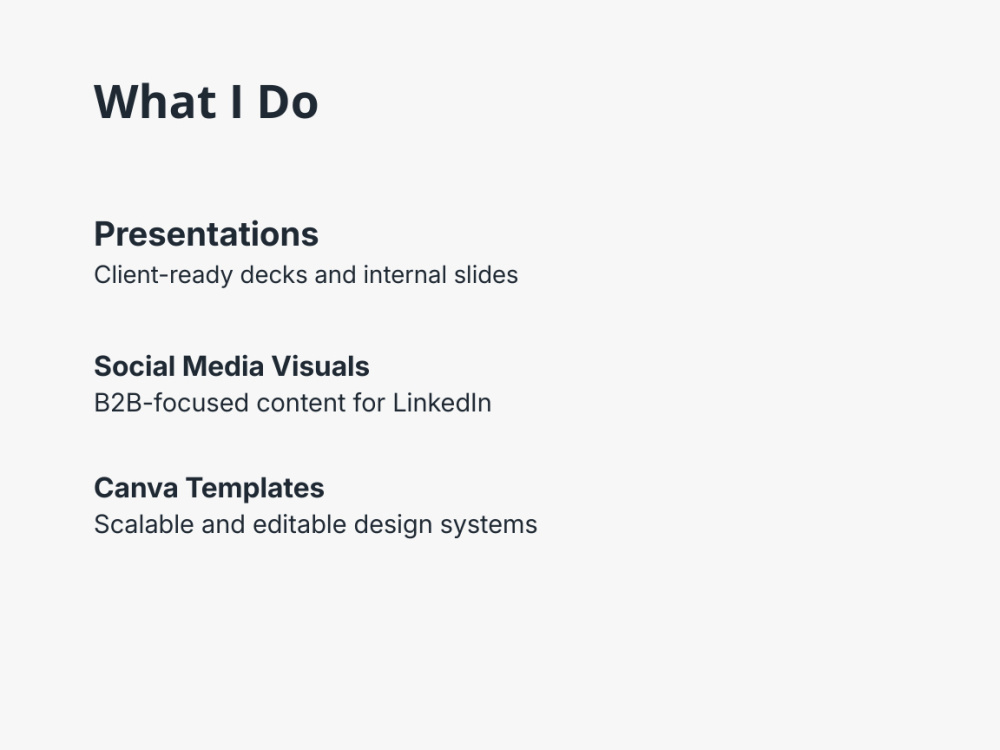Click the word "internal" in the Presentations description
Image resolution: width=1000 pixels, height=750 pixels.
(x=405, y=276)
